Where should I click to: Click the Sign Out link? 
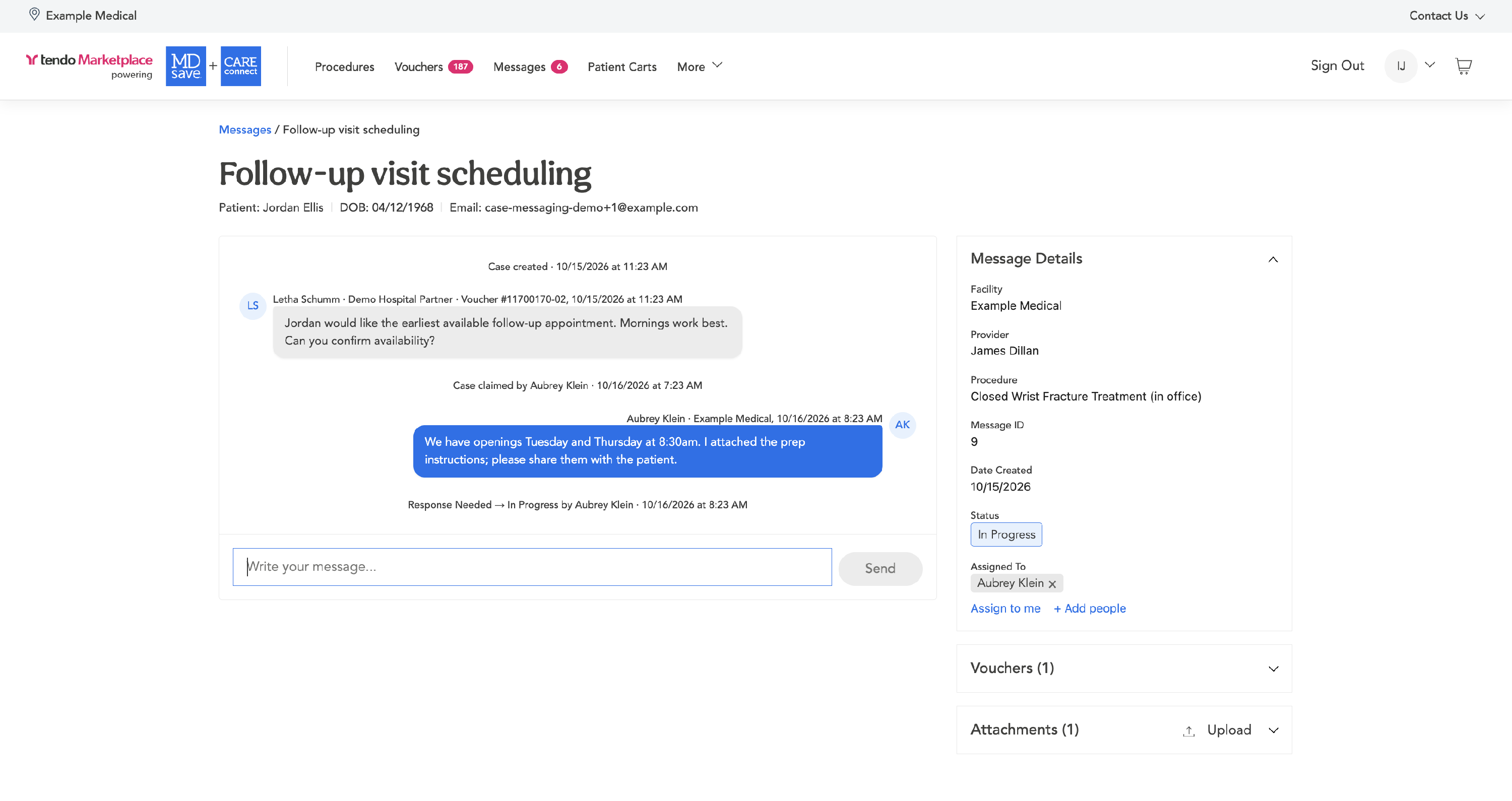[x=1337, y=65]
